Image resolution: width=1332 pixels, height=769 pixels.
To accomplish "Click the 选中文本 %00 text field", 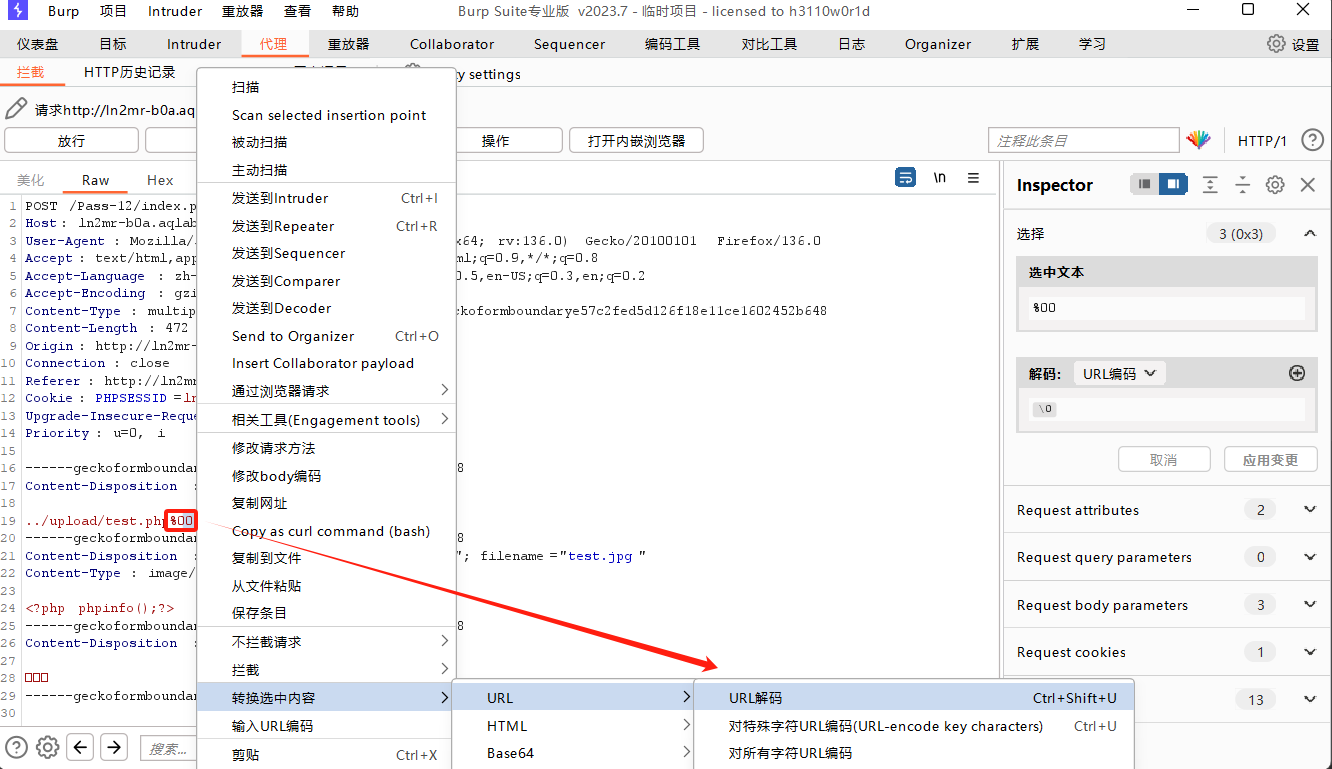I will (x=1166, y=307).
